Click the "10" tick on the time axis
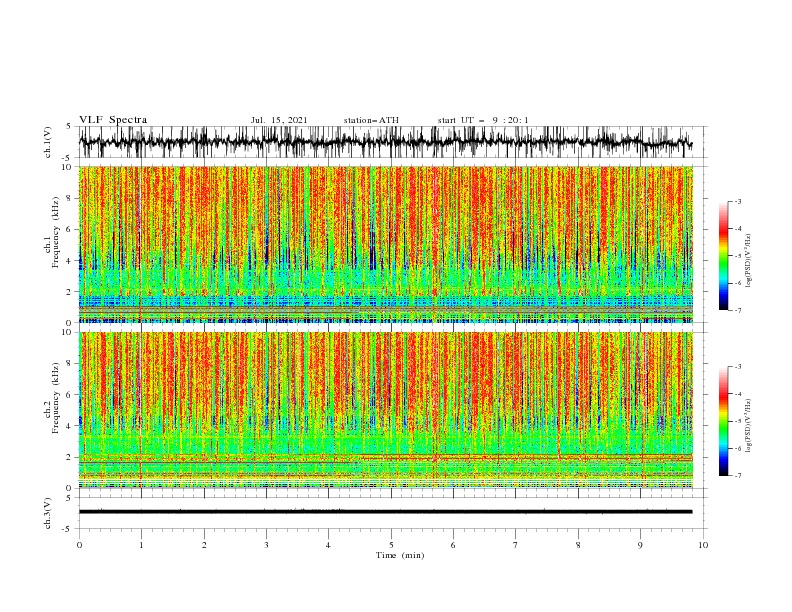The image size is (792, 612). coord(703,545)
